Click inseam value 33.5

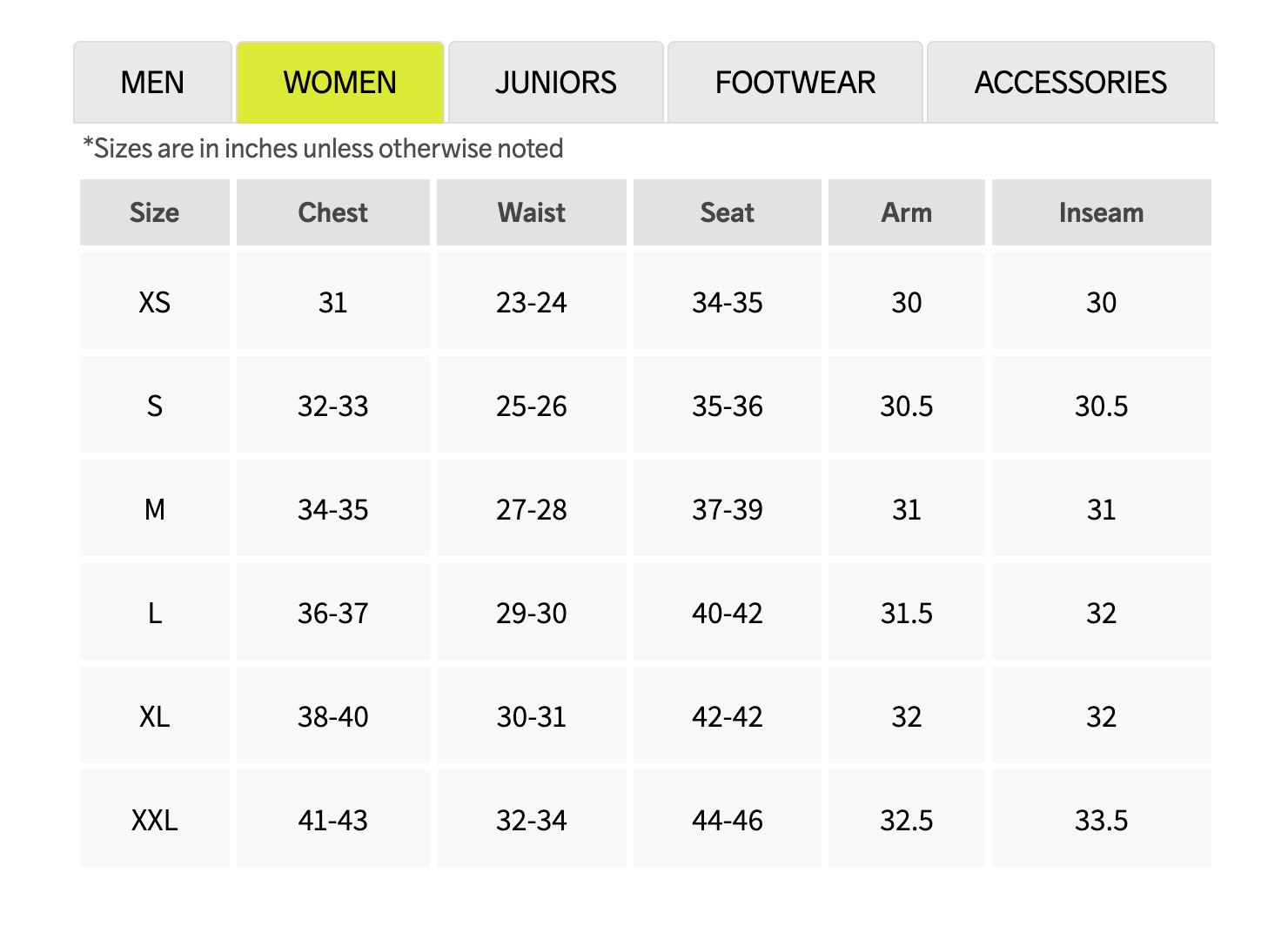coord(1101,820)
